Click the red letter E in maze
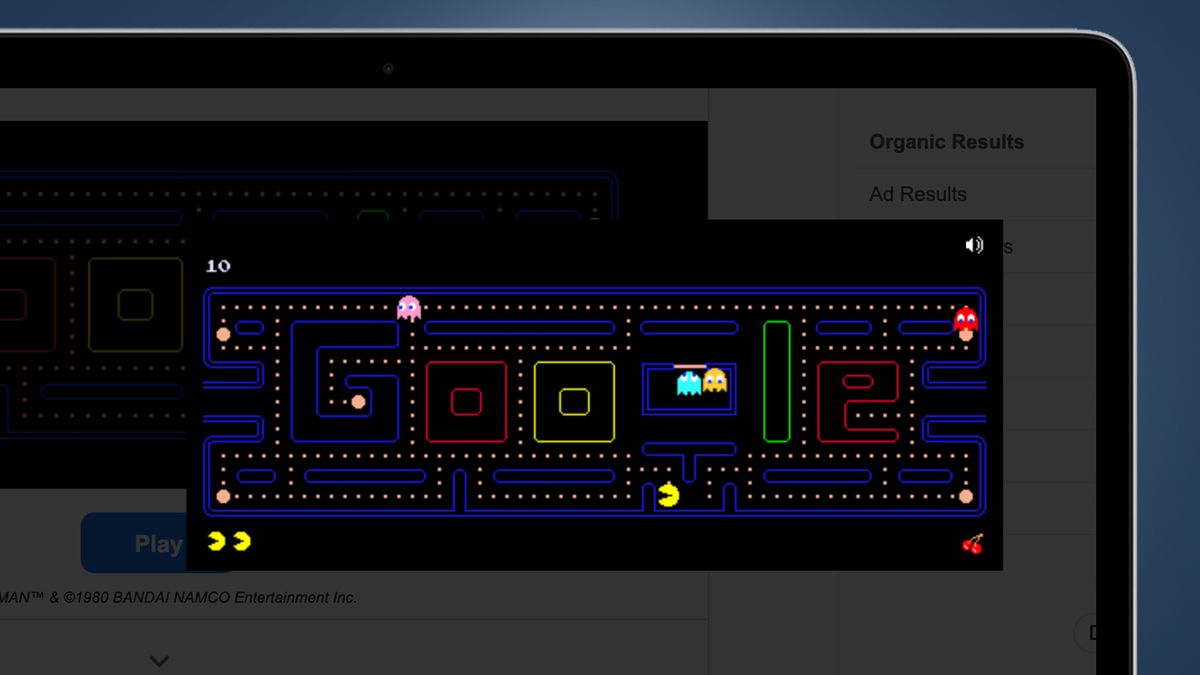The image size is (1200, 675). pos(858,402)
